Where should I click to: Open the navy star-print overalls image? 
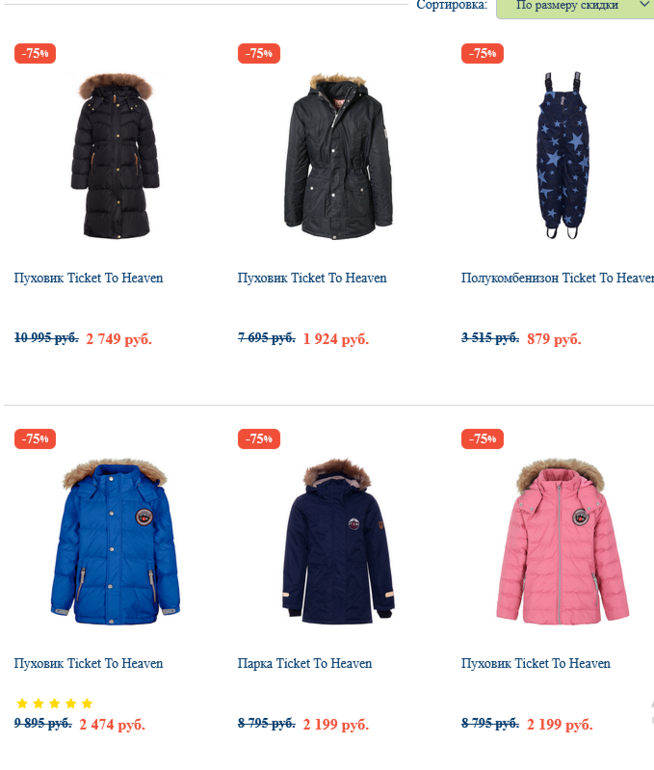pos(563,155)
